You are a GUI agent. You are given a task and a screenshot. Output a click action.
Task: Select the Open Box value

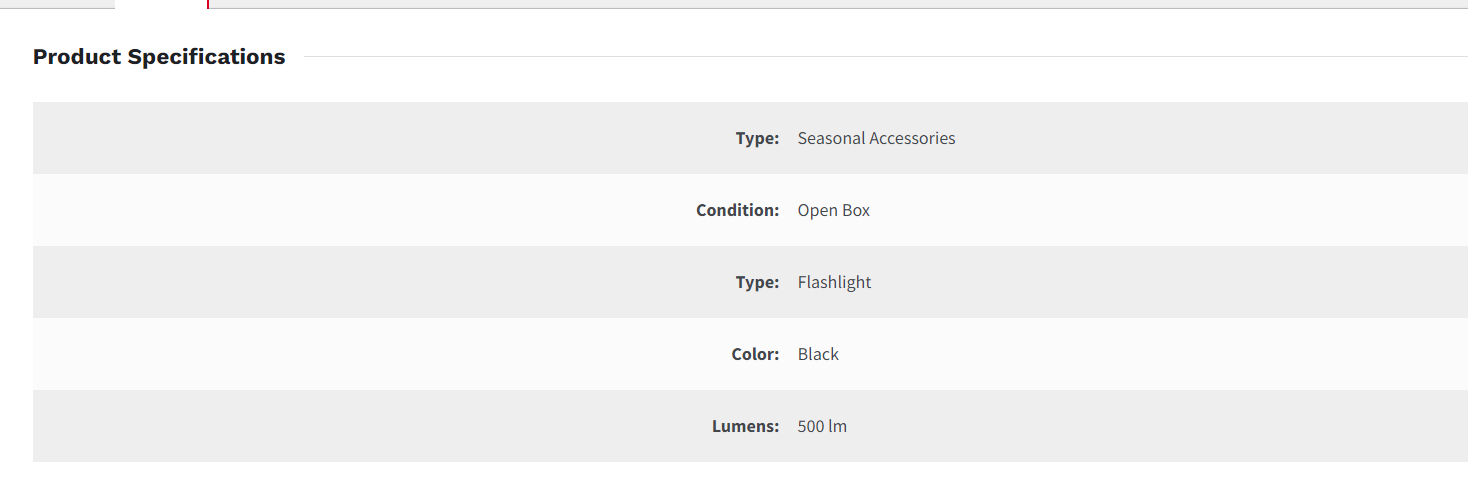tap(834, 210)
